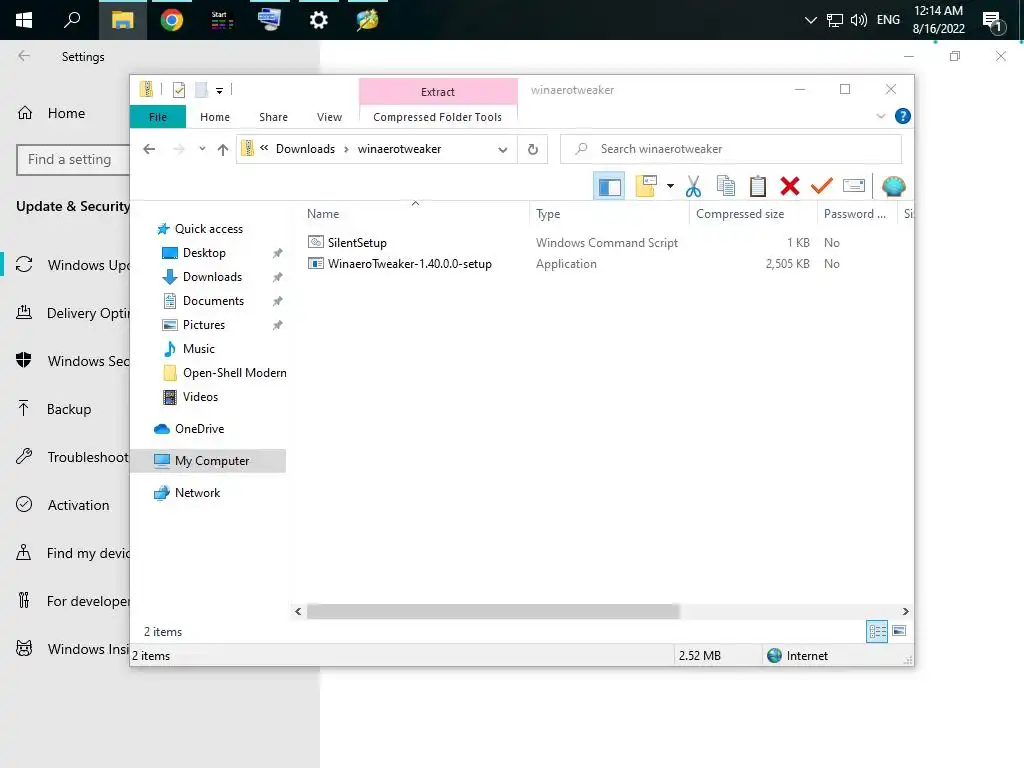Open Desktop in the navigation pane
Viewport: 1024px width, 768px height.
[204, 253]
